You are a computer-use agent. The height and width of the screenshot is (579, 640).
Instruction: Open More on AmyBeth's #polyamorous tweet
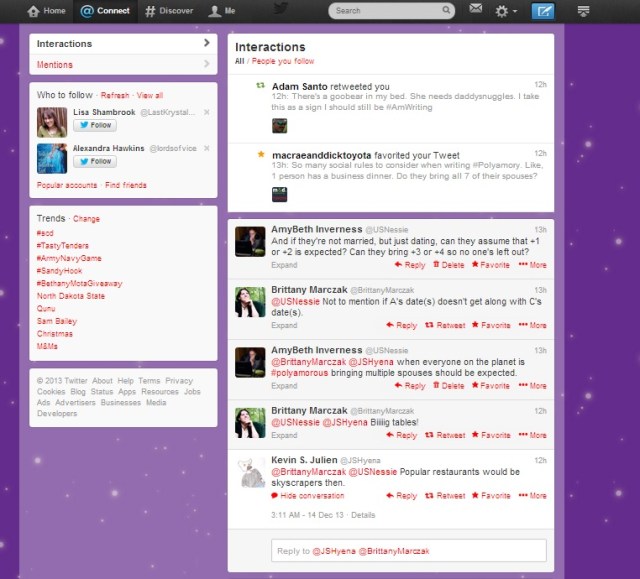532,386
